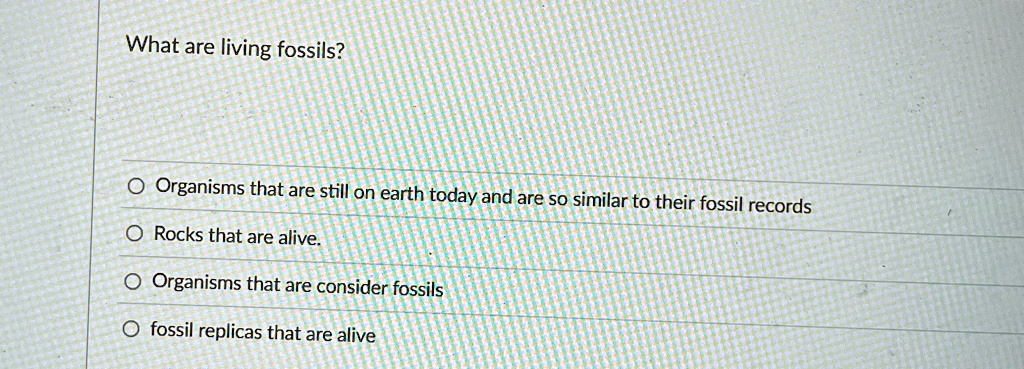The image size is (1024, 369).
Task: Pick the 'fossil replicas that are alive' radio button
Action: 131,328
